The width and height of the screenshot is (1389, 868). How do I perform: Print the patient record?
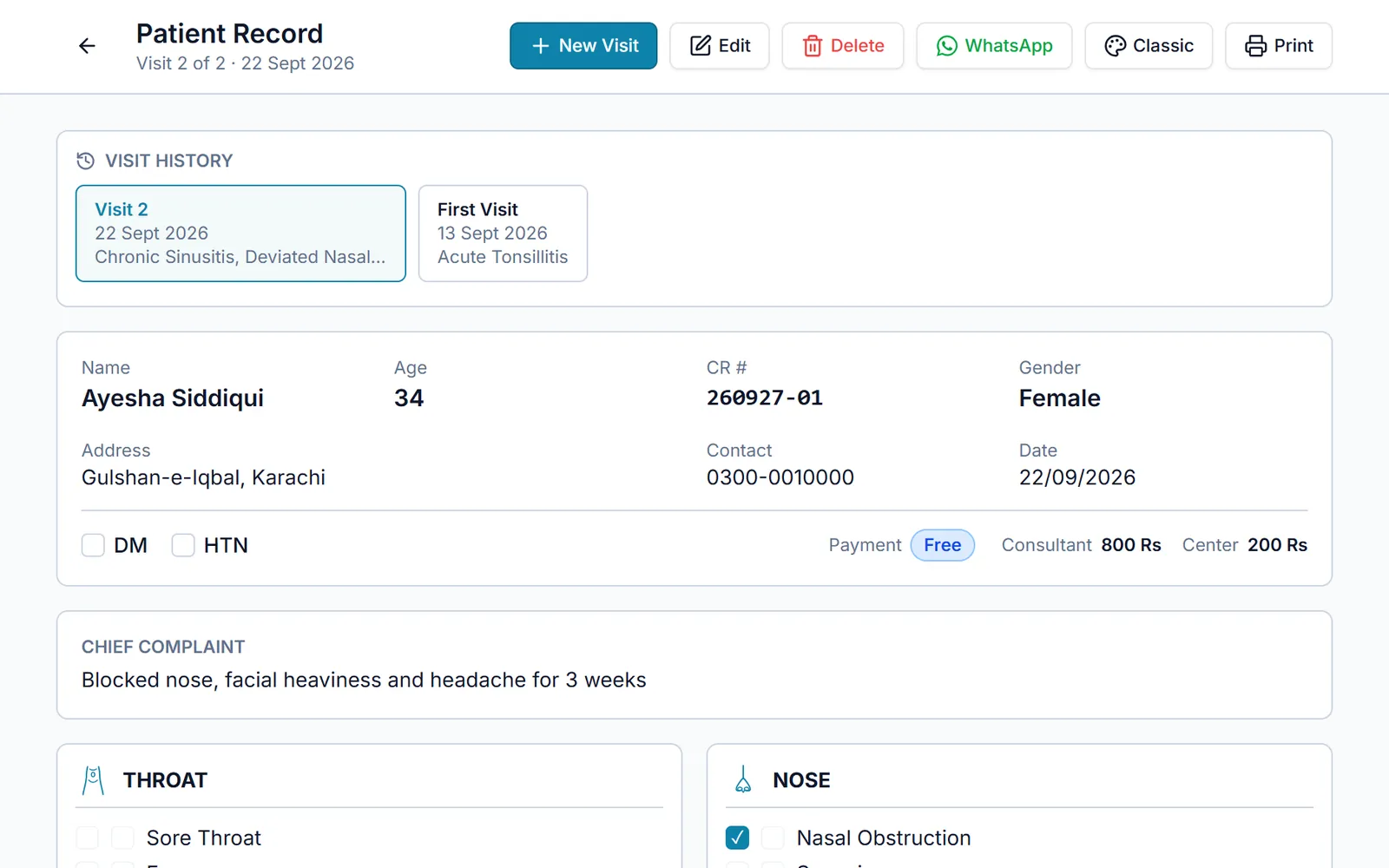point(1279,46)
